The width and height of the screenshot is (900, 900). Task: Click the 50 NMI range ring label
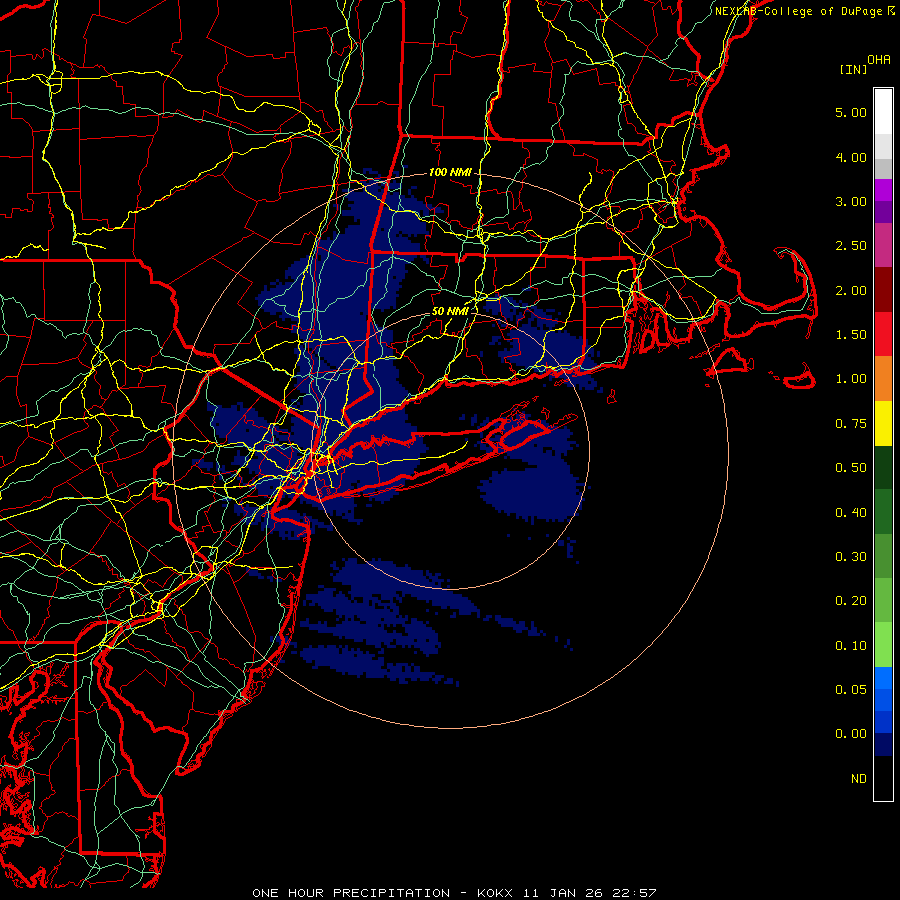point(450,311)
